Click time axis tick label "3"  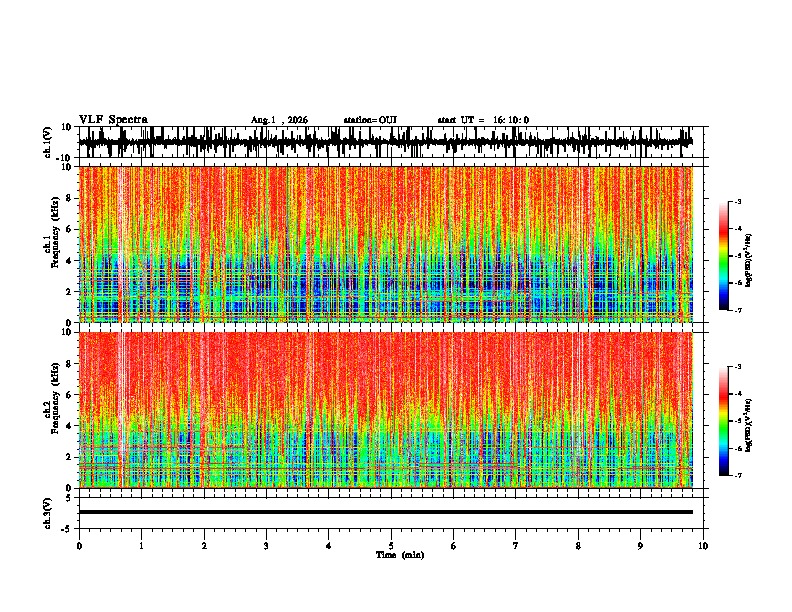point(266,546)
